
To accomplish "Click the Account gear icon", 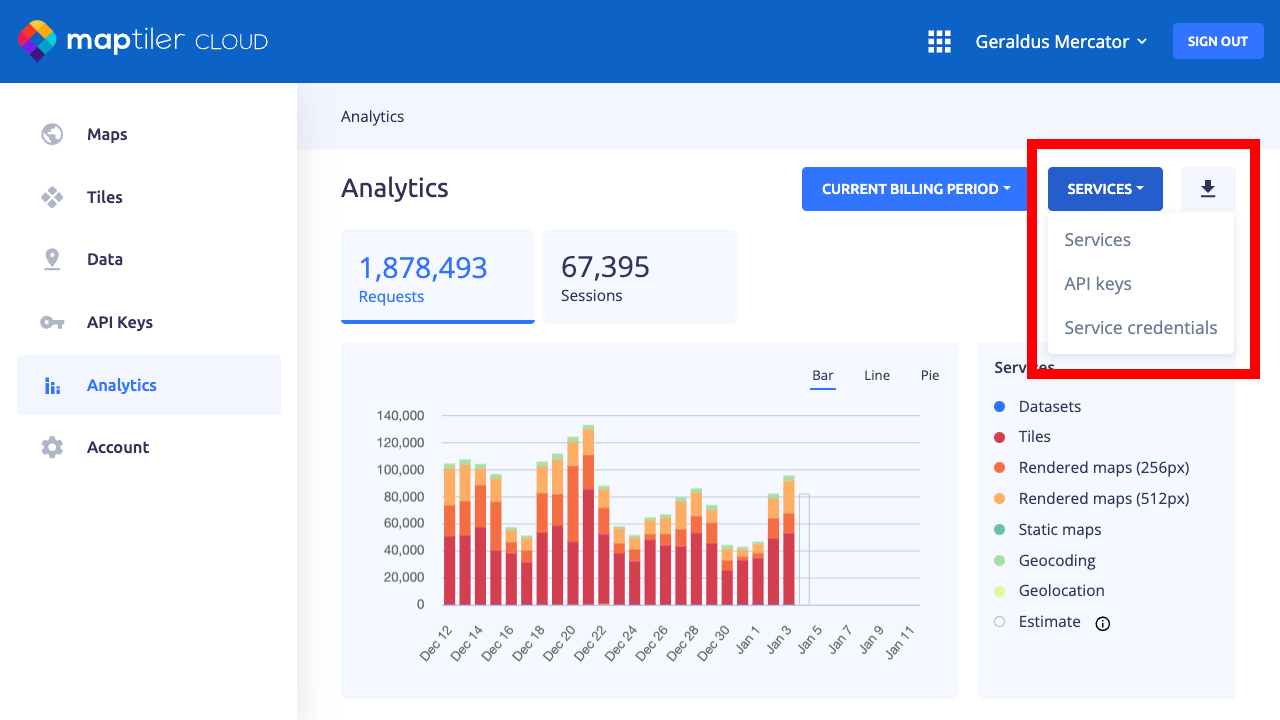I will tap(52, 447).
